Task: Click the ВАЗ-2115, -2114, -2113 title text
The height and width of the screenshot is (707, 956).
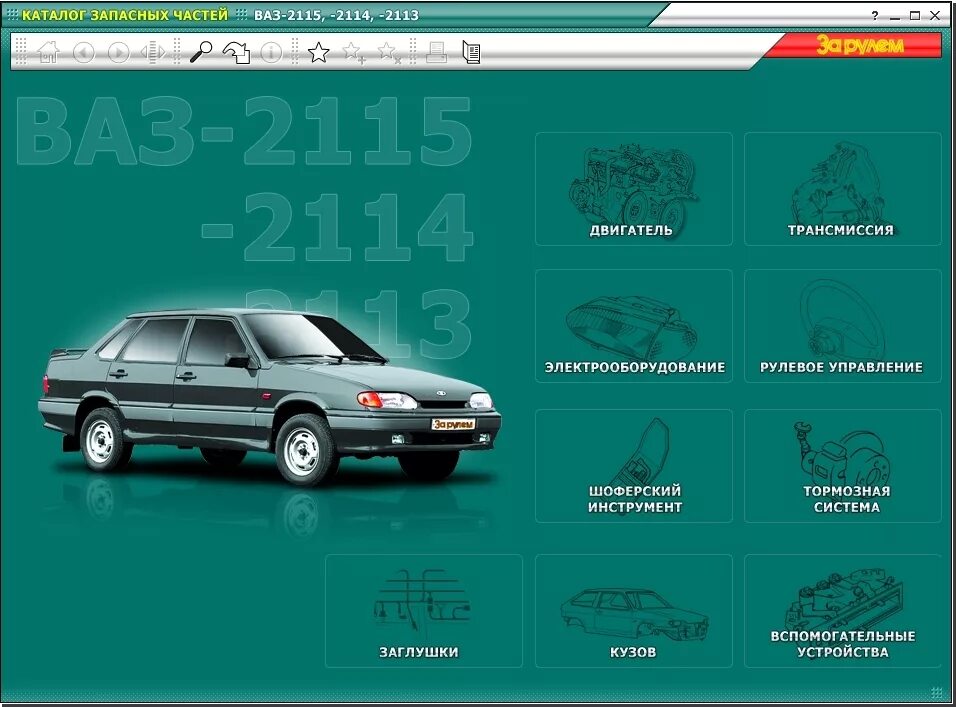Action: (x=336, y=15)
